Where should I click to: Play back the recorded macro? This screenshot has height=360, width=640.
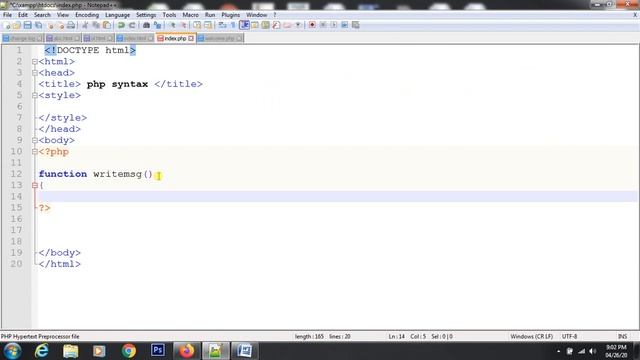[333, 25]
